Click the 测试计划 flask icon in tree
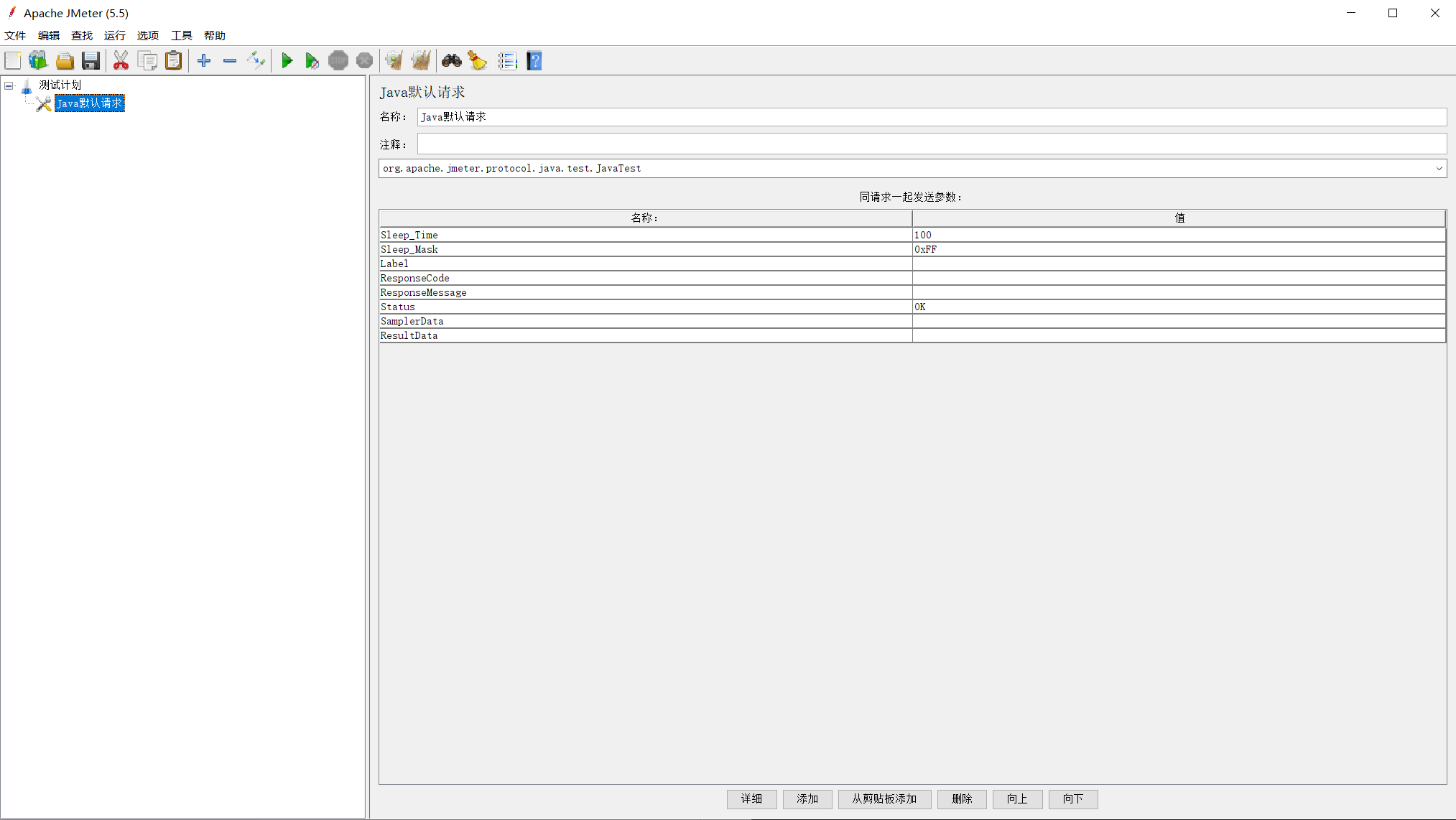Viewport: 1456px width, 820px height. coord(27,85)
